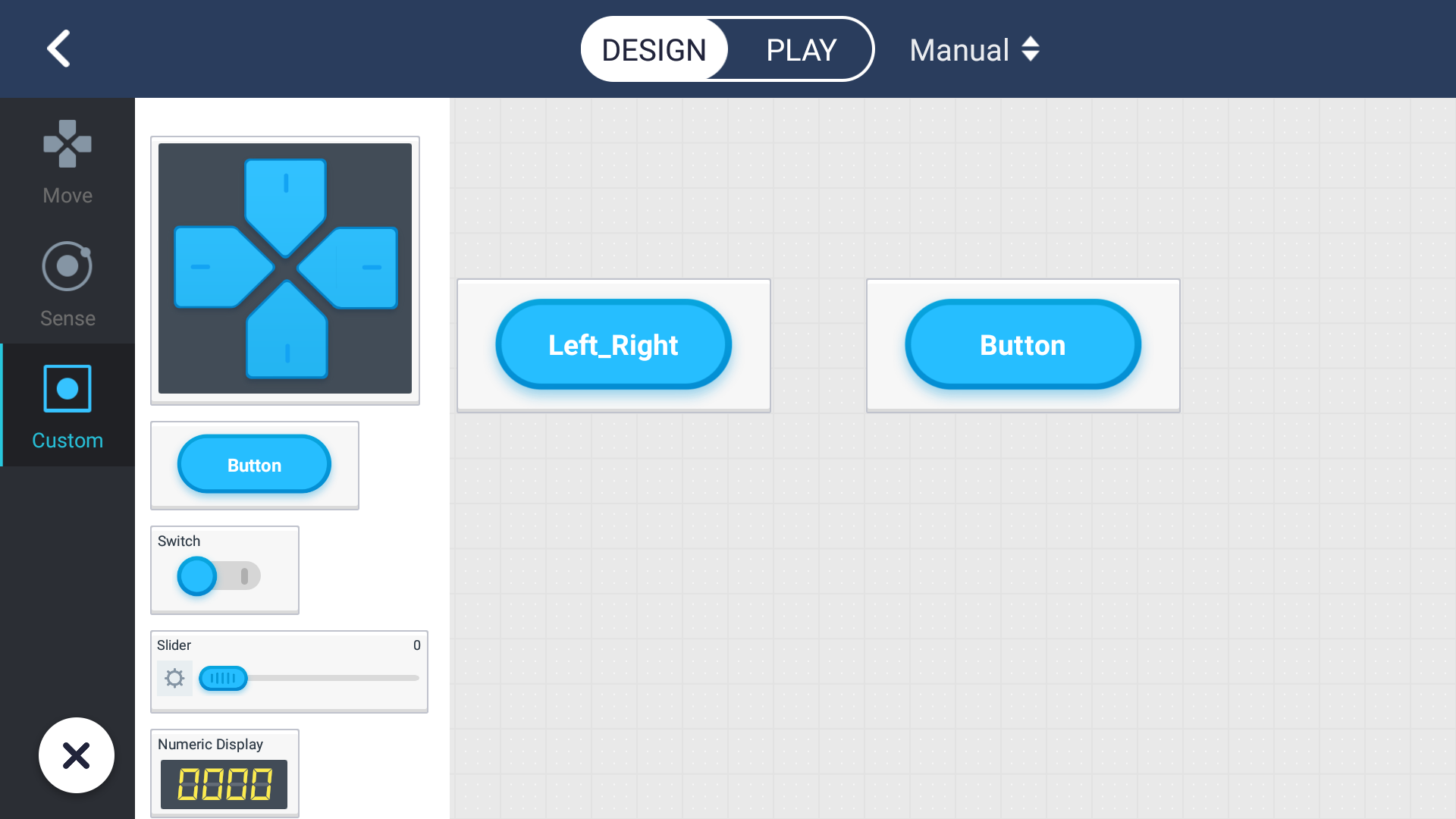Click the D-pad right arrow
Image resolution: width=1456 pixels, height=819 pixels.
(x=349, y=268)
